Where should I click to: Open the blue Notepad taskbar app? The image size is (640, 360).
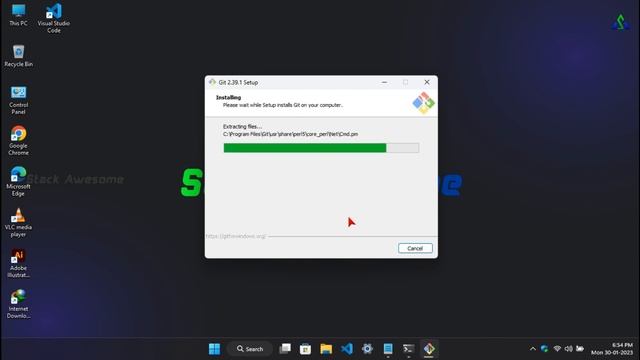coord(388,349)
